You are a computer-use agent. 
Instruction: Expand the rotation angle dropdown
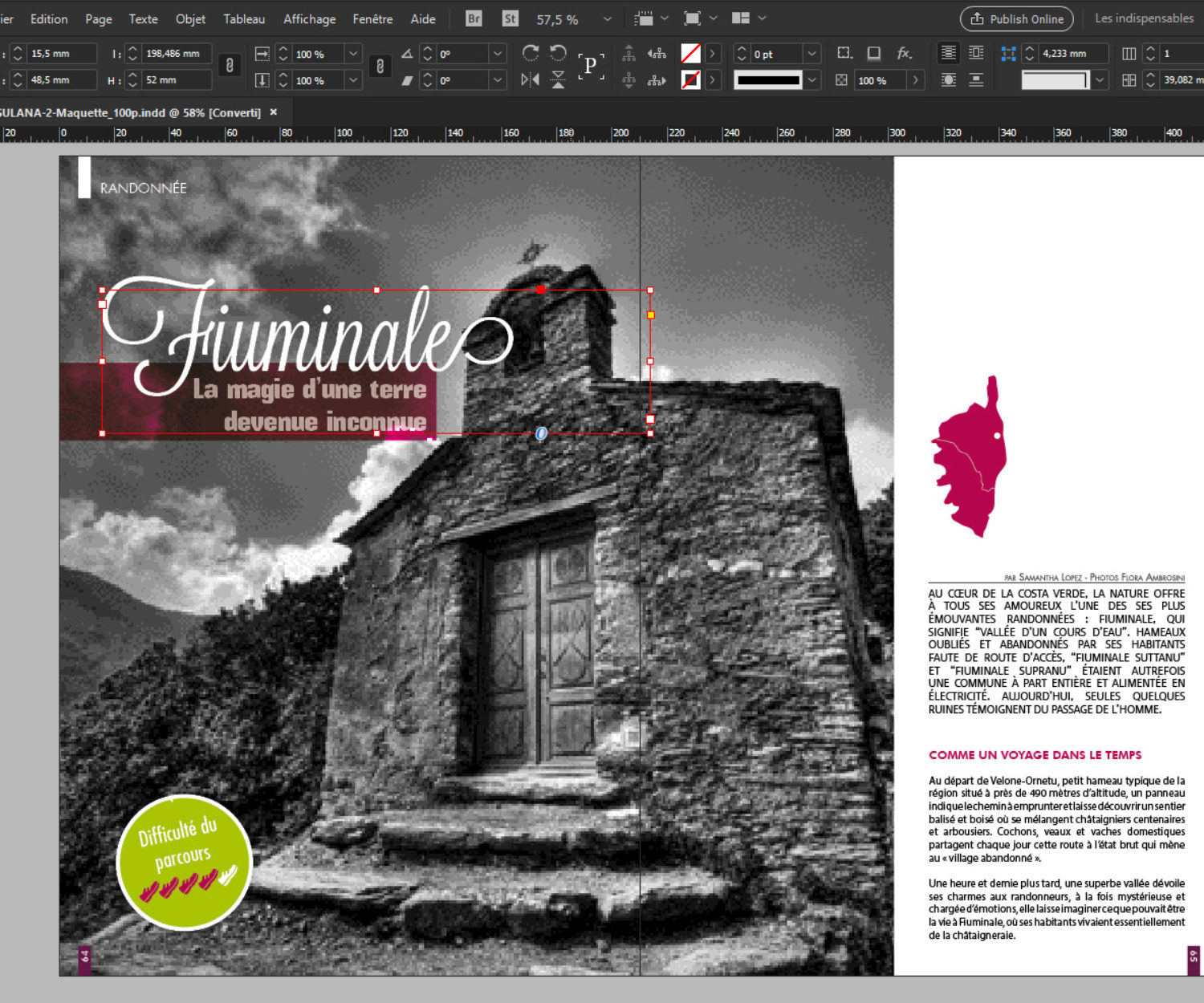498,54
